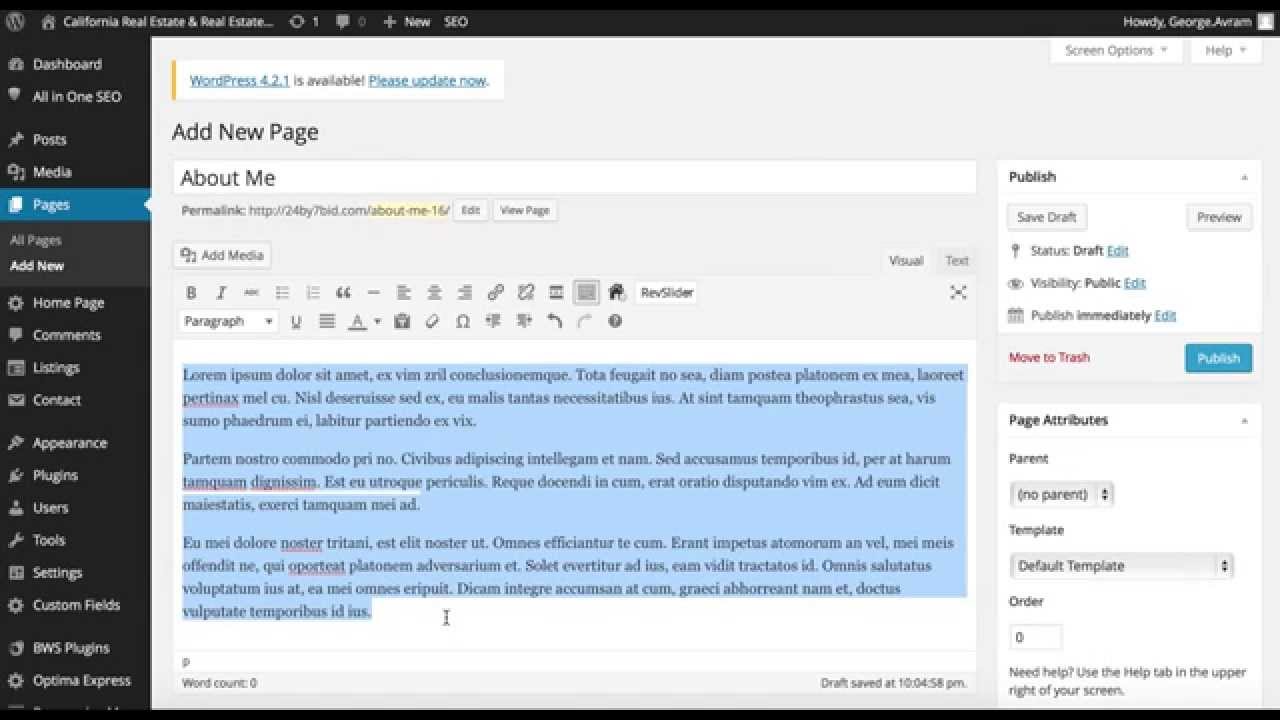Undo the last edit
The width and height of the screenshot is (1280, 720).
click(554, 321)
